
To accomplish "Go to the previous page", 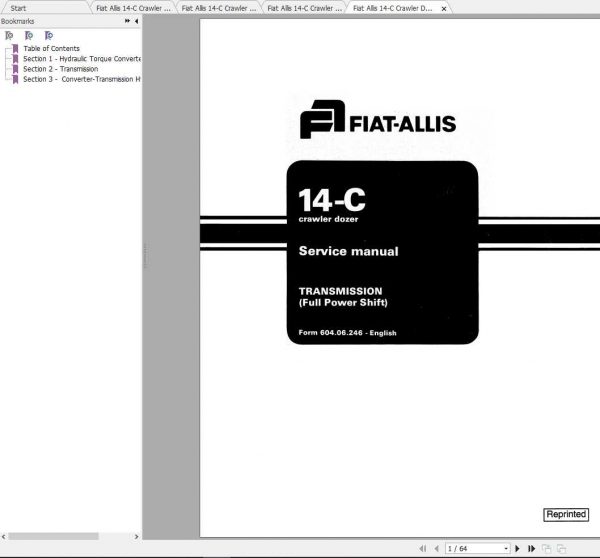I will 437,548.
